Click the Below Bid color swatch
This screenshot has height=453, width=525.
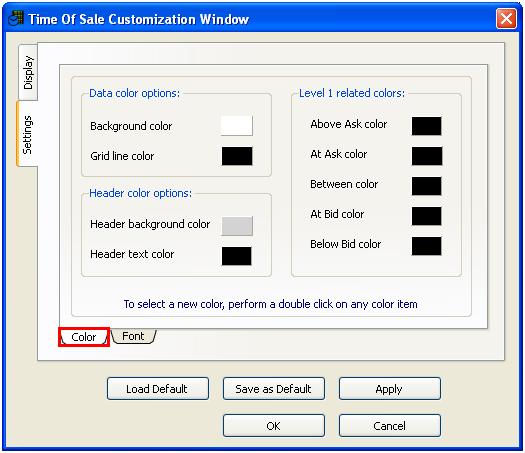coord(426,246)
